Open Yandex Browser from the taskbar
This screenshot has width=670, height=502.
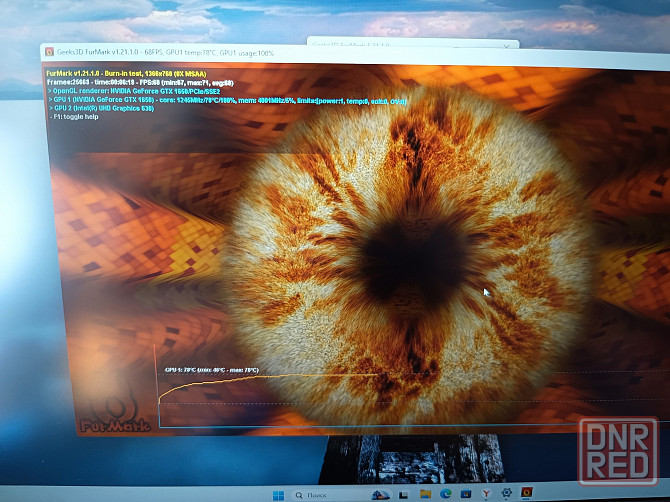pyautogui.click(x=486, y=494)
